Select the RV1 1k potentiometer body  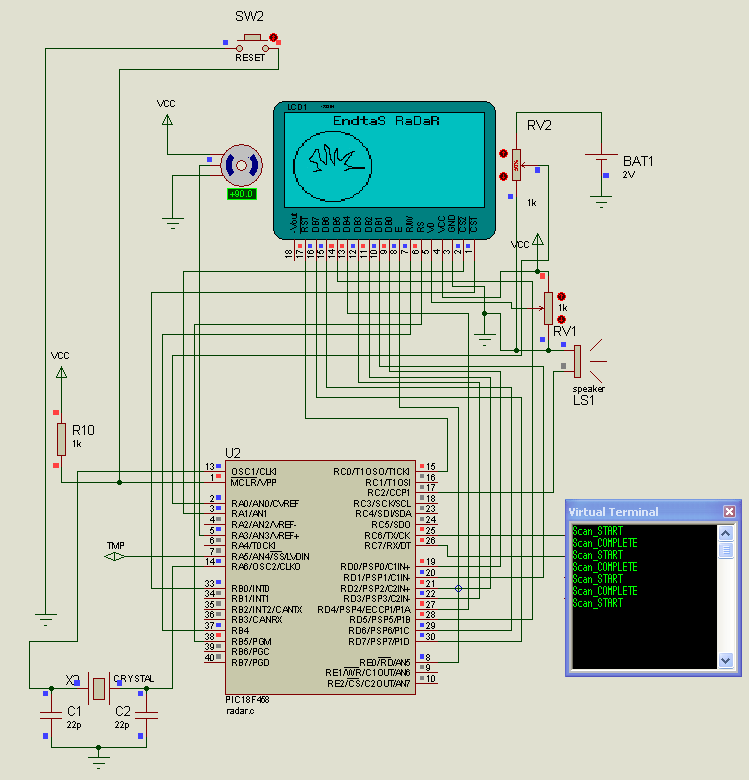tap(548, 308)
